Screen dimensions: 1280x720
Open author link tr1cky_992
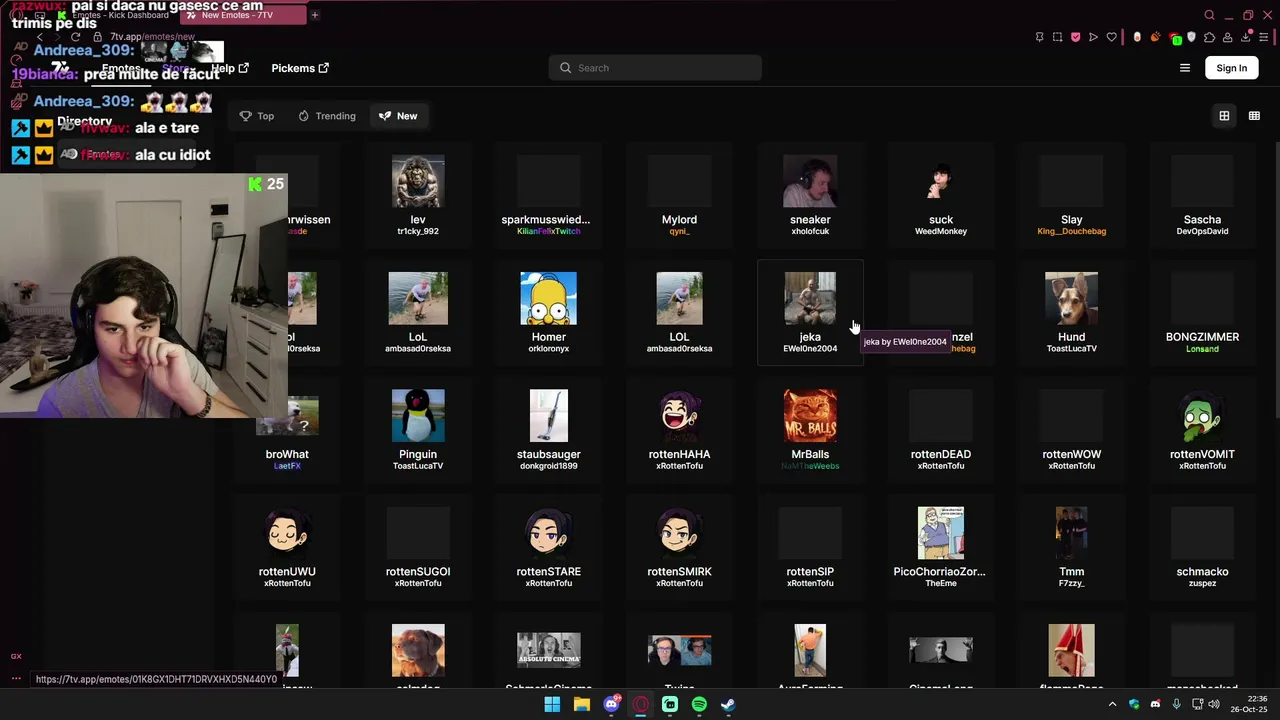click(x=418, y=231)
